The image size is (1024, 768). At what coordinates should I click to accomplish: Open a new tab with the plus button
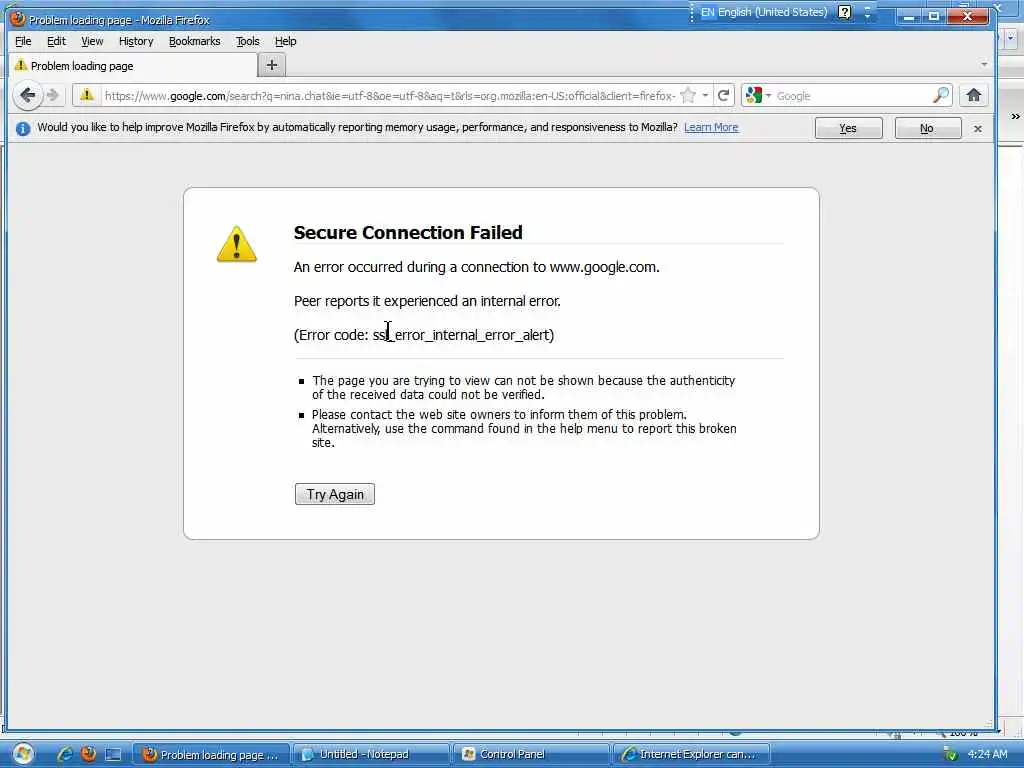coord(272,65)
